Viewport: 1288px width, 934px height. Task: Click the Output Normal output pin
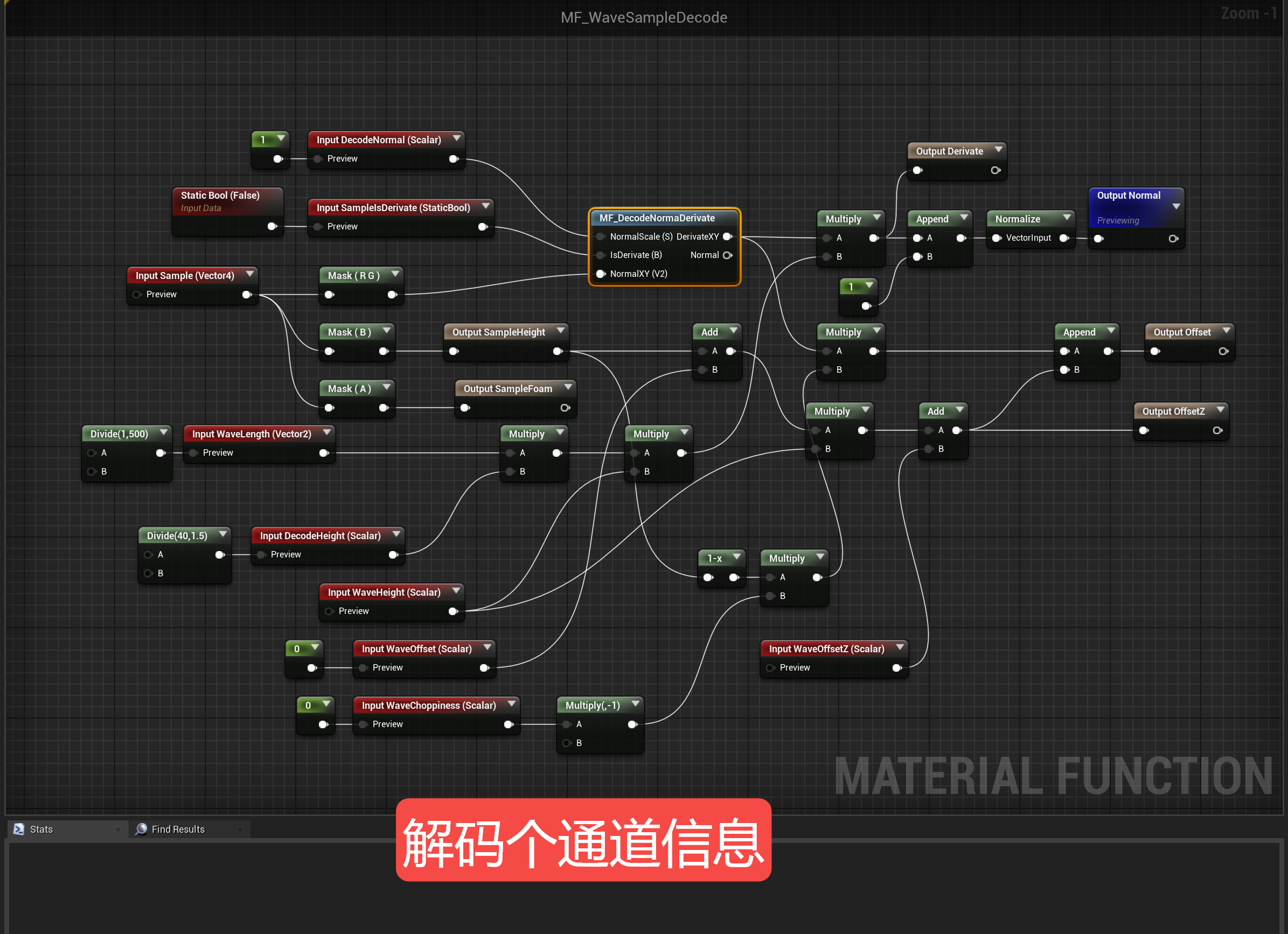coord(1173,239)
